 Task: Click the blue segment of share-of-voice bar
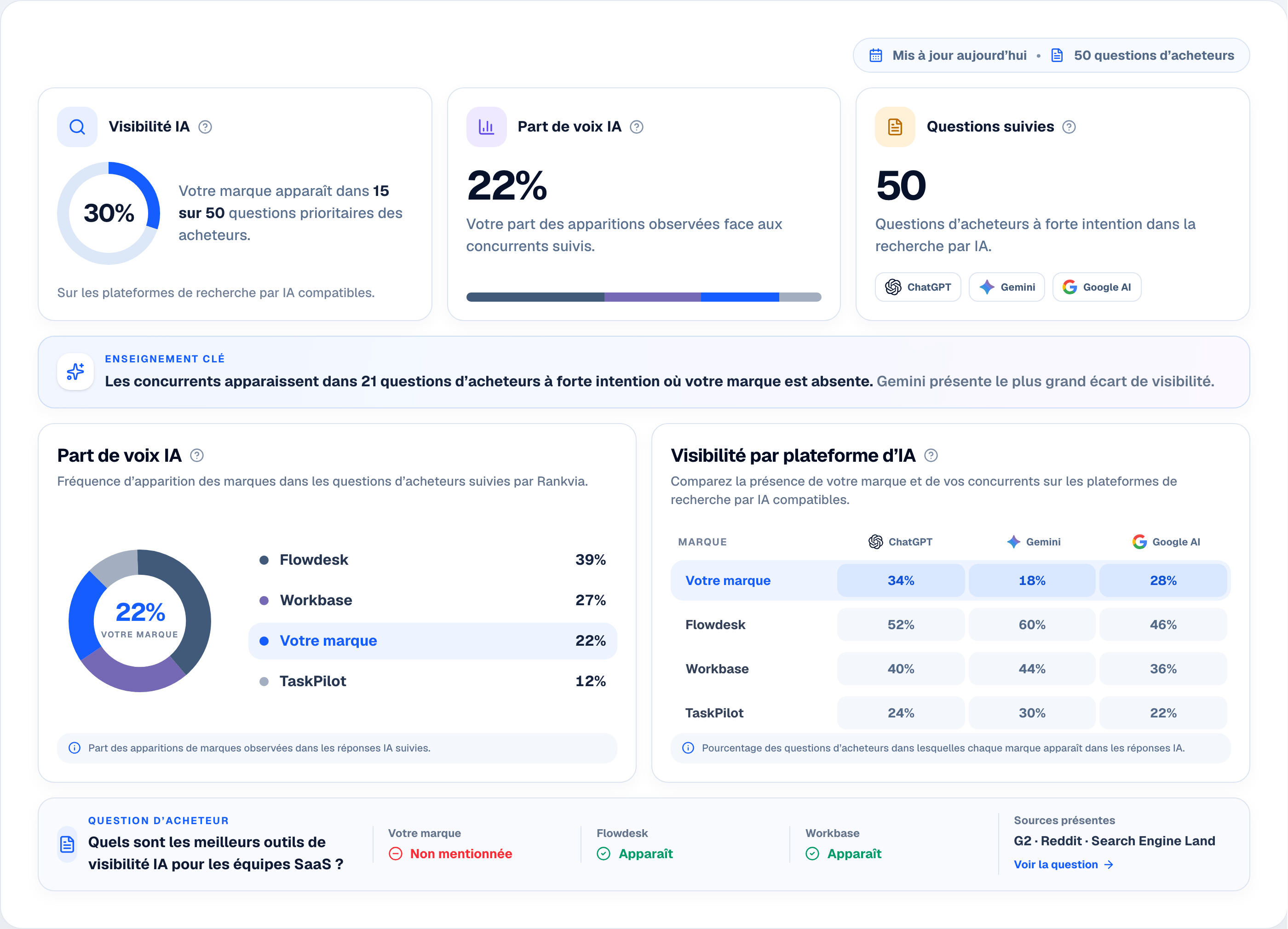[740, 297]
